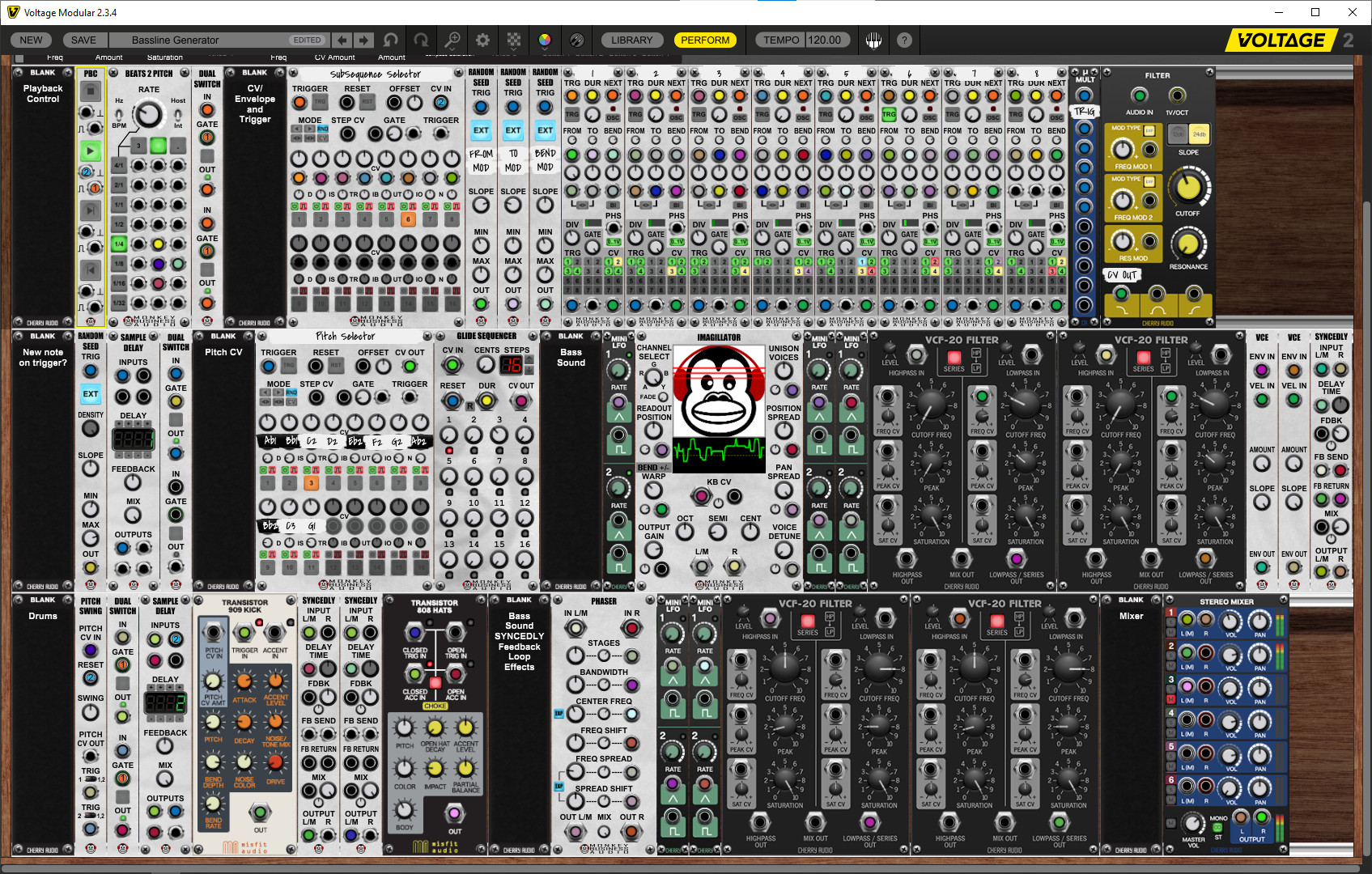1372x874 pixels.
Task: Open the LIBRARY panel
Action: [631, 40]
